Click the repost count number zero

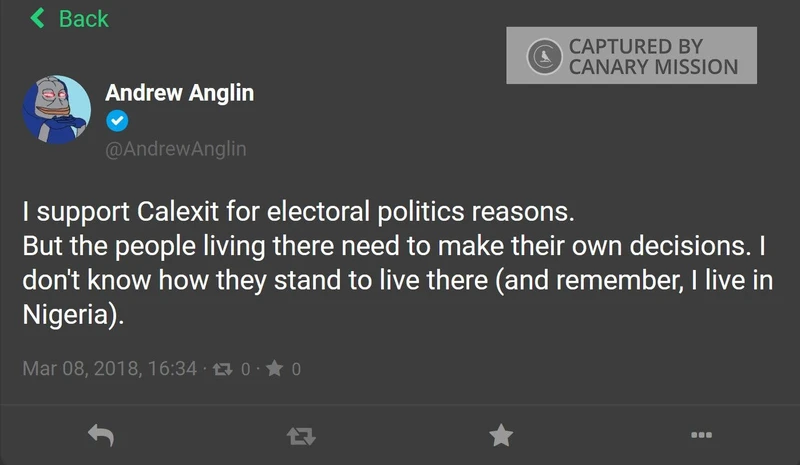(x=246, y=369)
